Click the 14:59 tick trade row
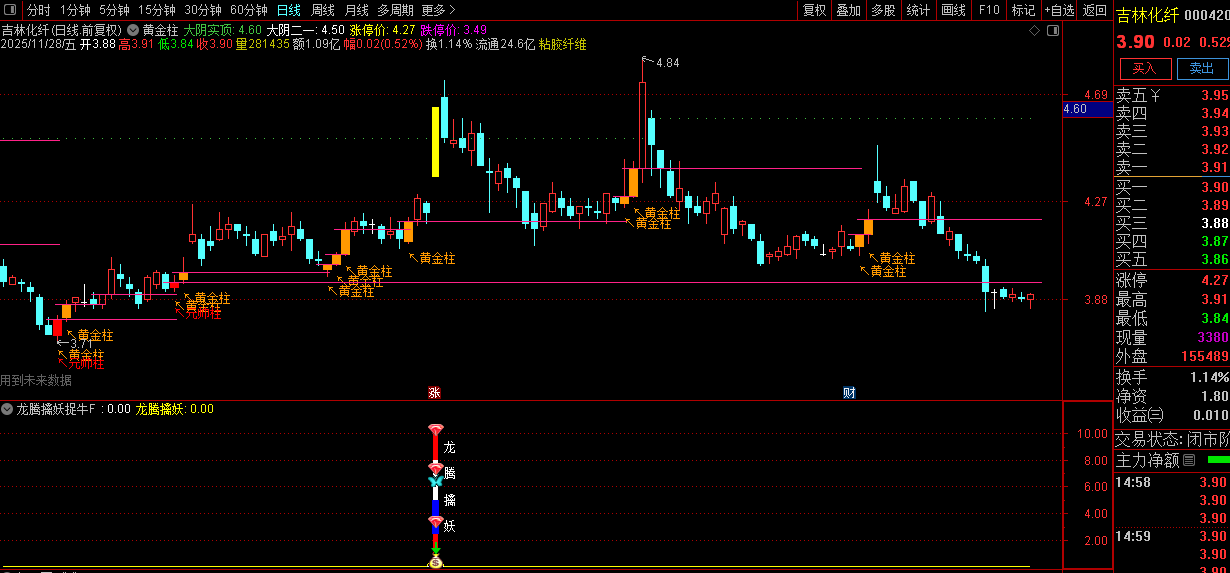Image resolution: width=1230 pixels, height=573 pixels. [x=1172, y=537]
